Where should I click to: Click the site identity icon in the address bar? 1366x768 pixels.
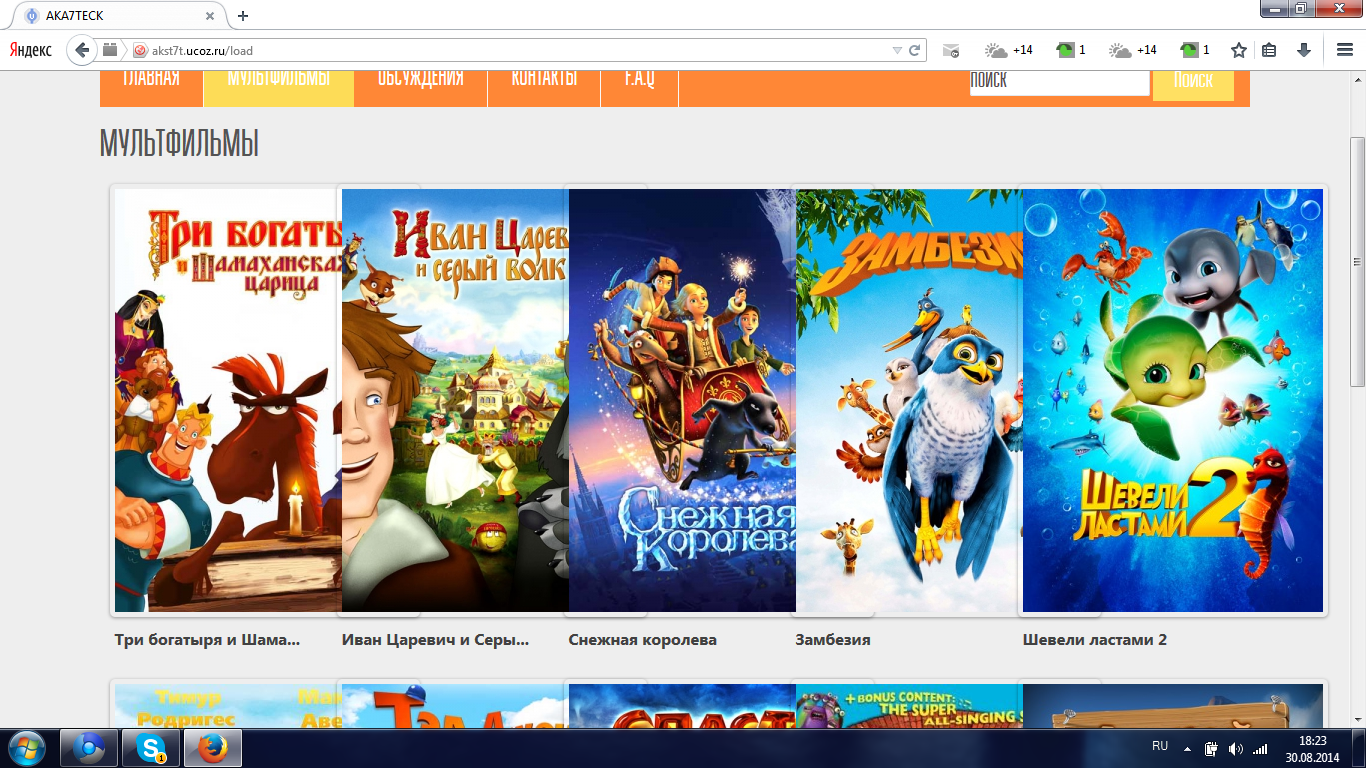pyautogui.click(x=140, y=50)
